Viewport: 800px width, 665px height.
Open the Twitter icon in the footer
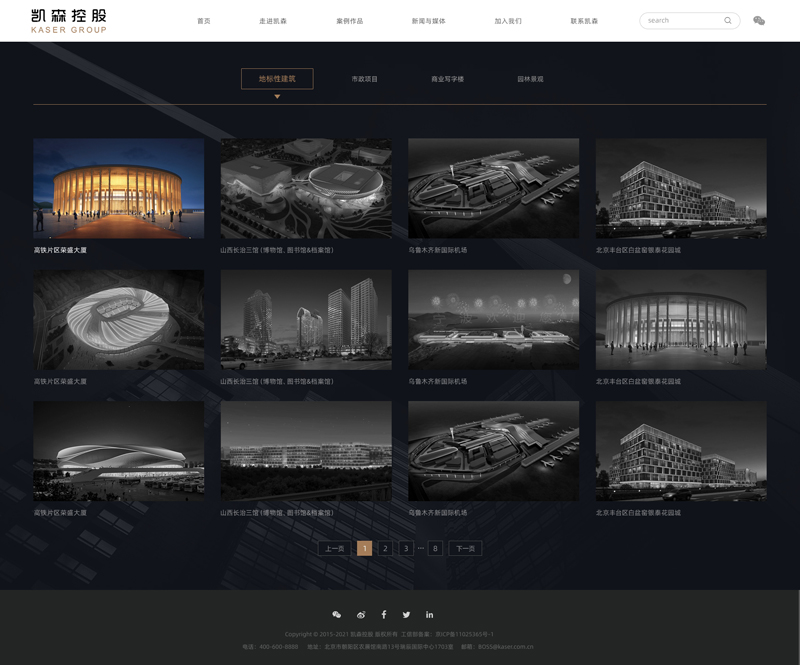[406, 614]
